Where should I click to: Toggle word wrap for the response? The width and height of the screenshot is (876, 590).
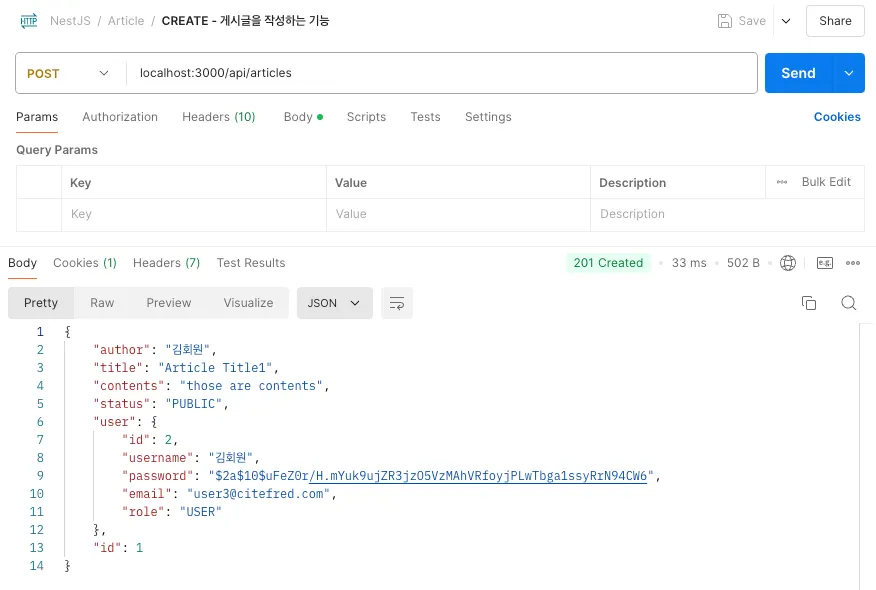pos(397,303)
